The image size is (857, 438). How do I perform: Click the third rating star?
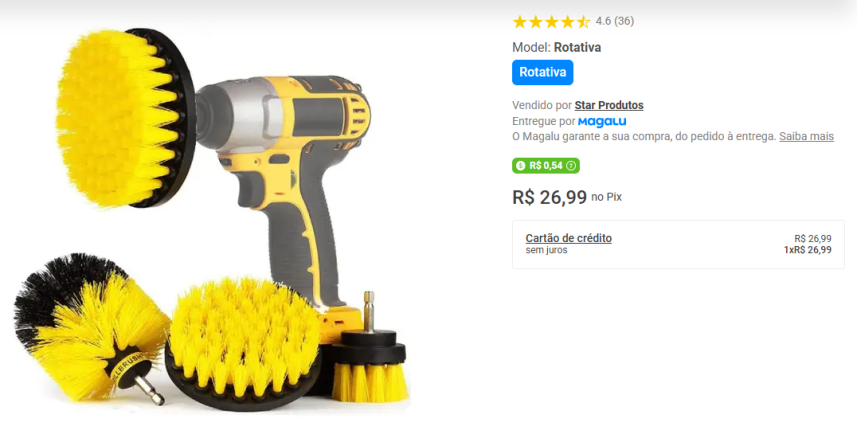click(551, 22)
